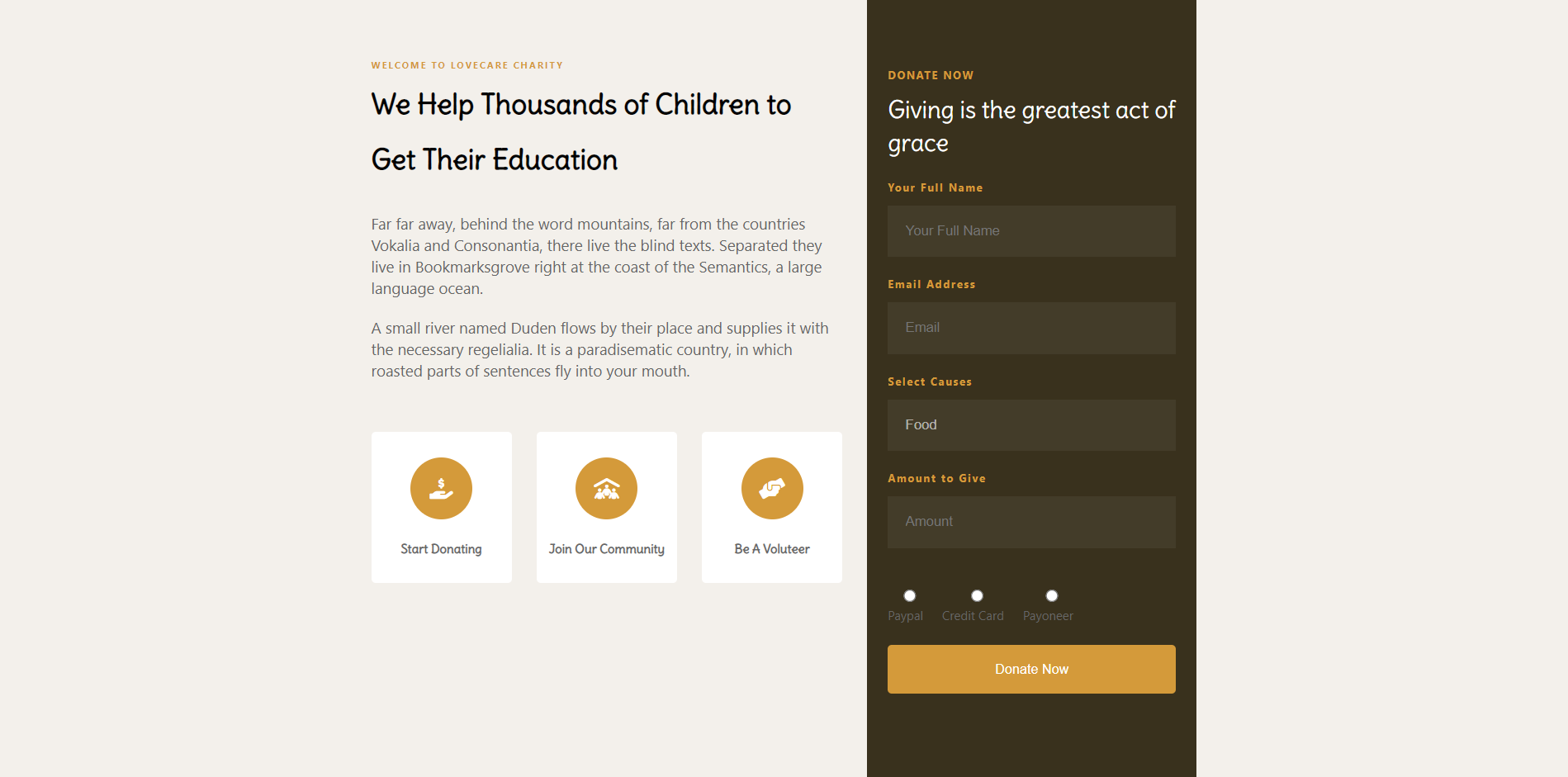Screen dimensions: 1568x777
Task: Click the Welcome to Lovecare Charity subheading
Action: [x=467, y=65]
